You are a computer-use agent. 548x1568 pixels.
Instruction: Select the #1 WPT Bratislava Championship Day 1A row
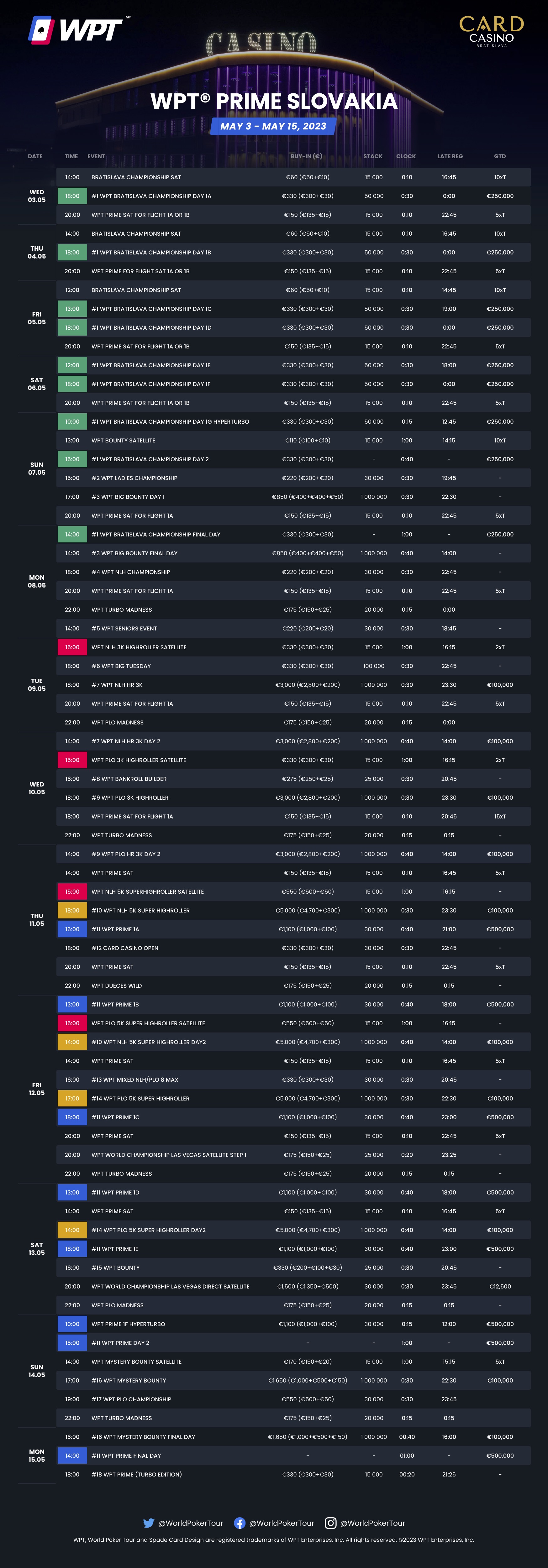point(293,196)
